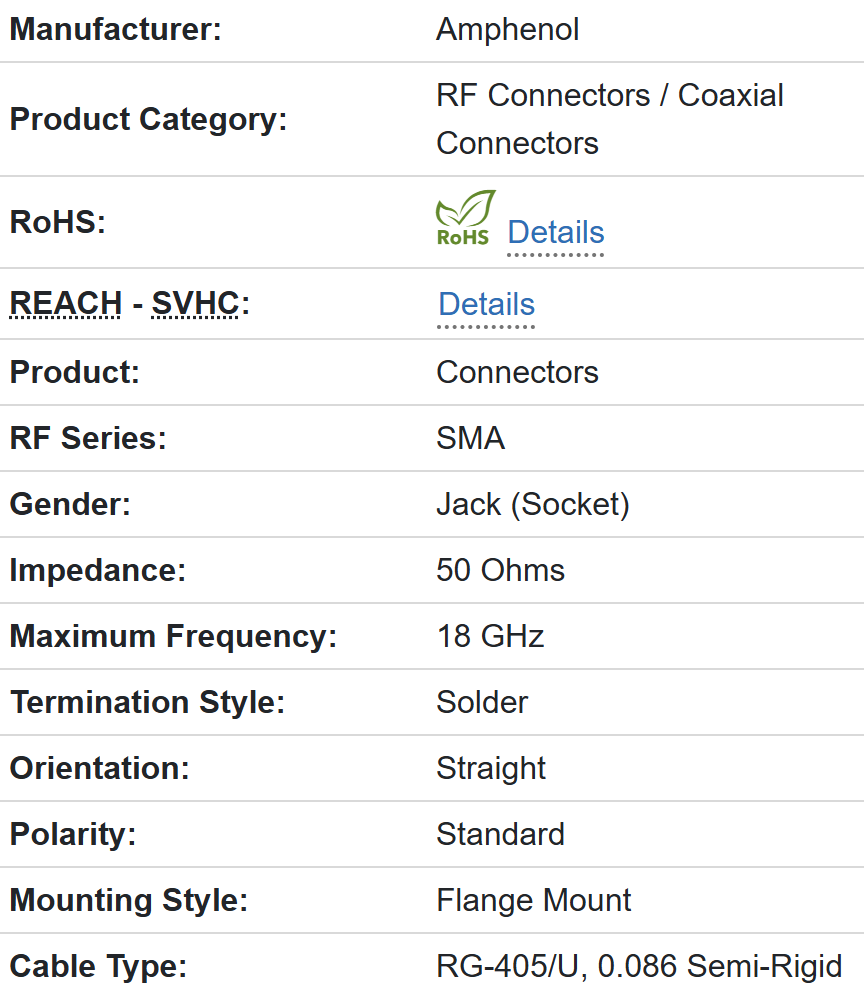Viewport: 864px width, 996px height.
Task: Click the SMA RF Series value
Action: coord(470,438)
